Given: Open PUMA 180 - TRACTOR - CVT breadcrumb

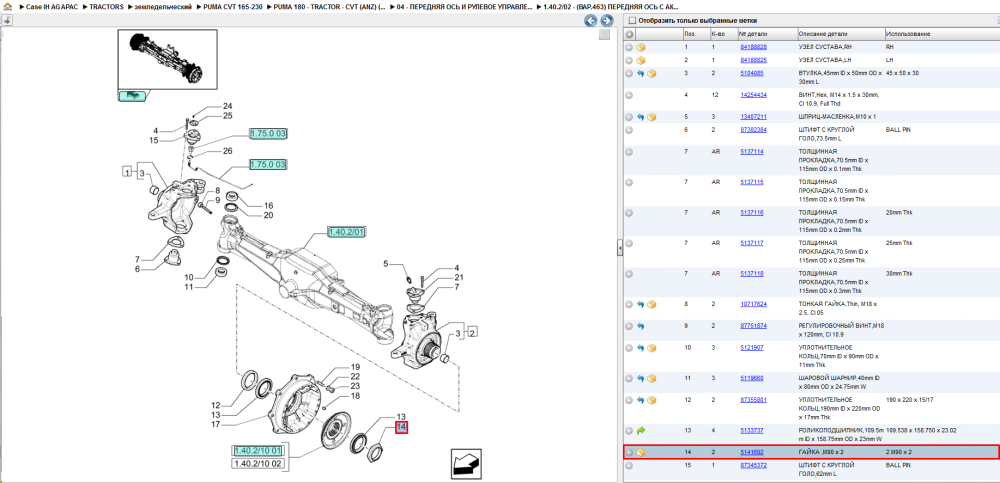Looking at the screenshot, I should 330,6.
